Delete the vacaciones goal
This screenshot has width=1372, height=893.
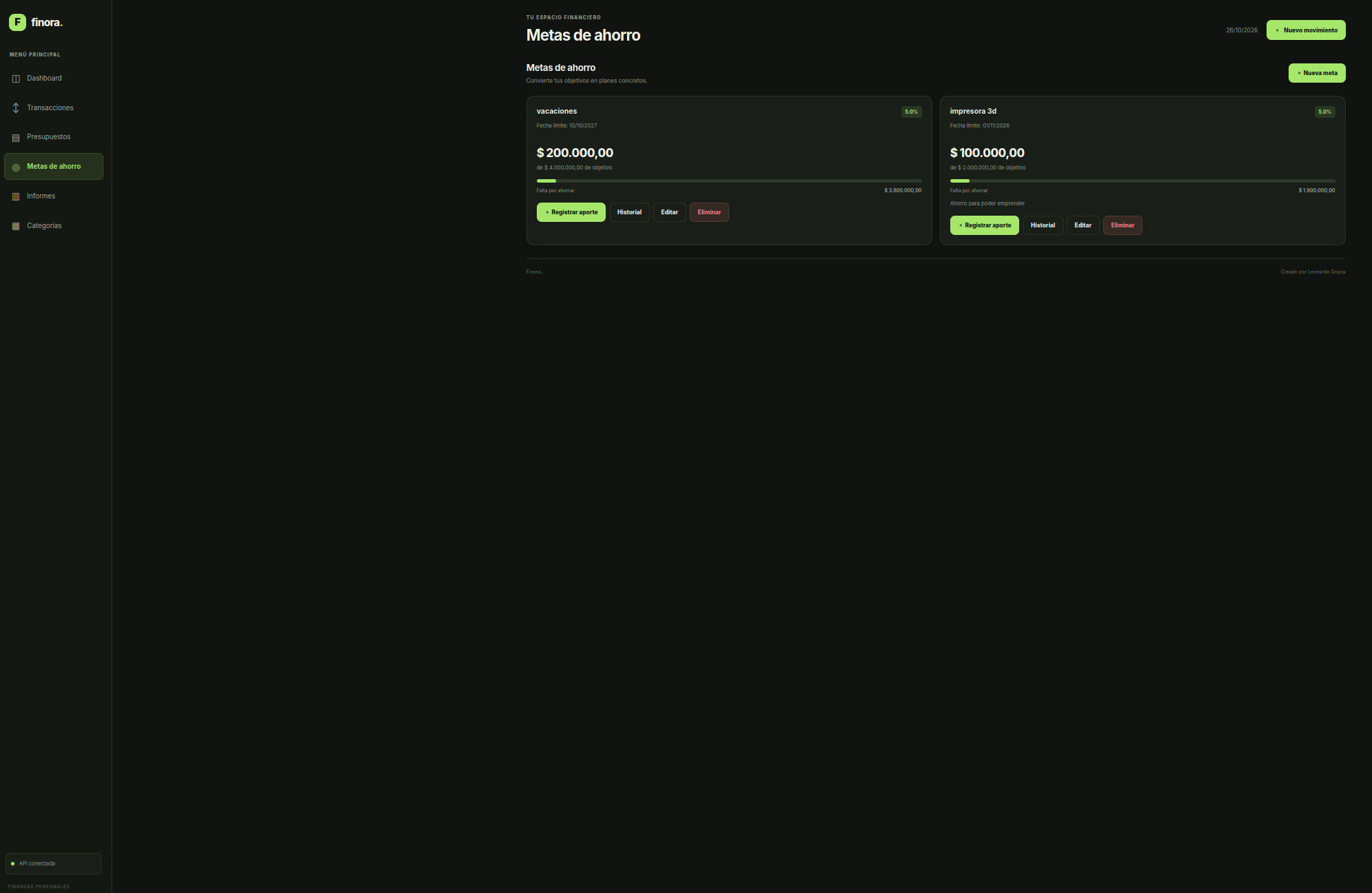[709, 212]
